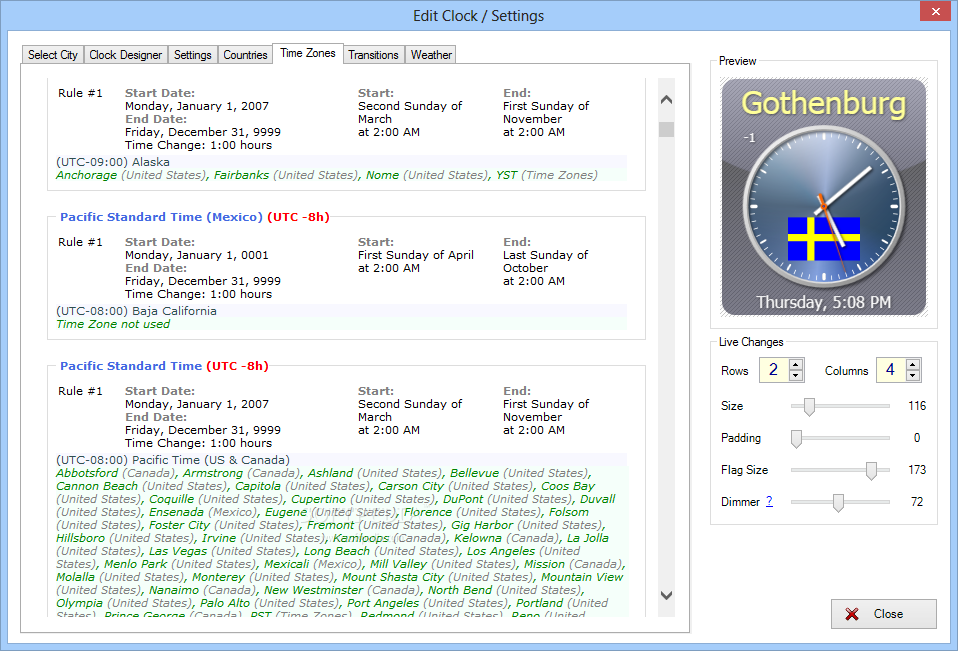Switch to the Countries tab

[x=245, y=55]
